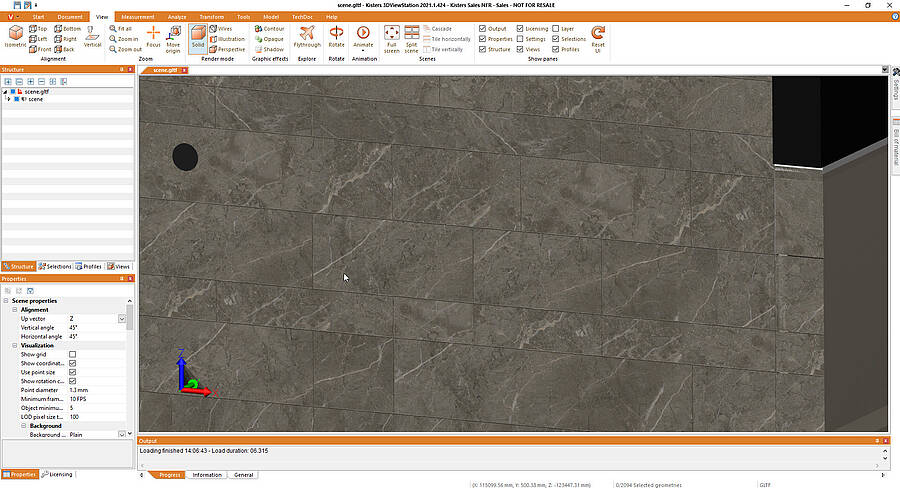The width and height of the screenshot is (900, 488).
Task: Open the Document ribbon tab
Action: coord(69,17)
